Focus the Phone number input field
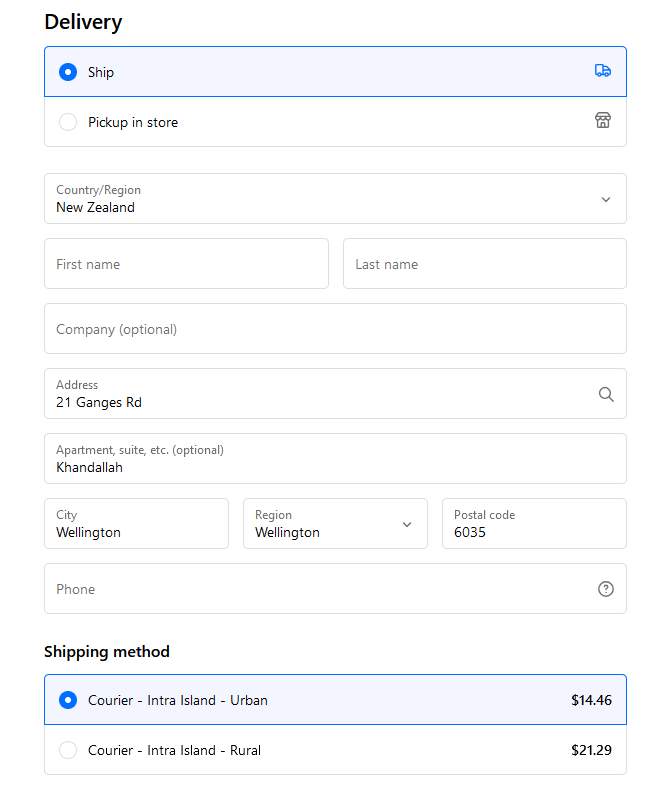The height and width of the screenshot is (794, 651). coord(335,588)
